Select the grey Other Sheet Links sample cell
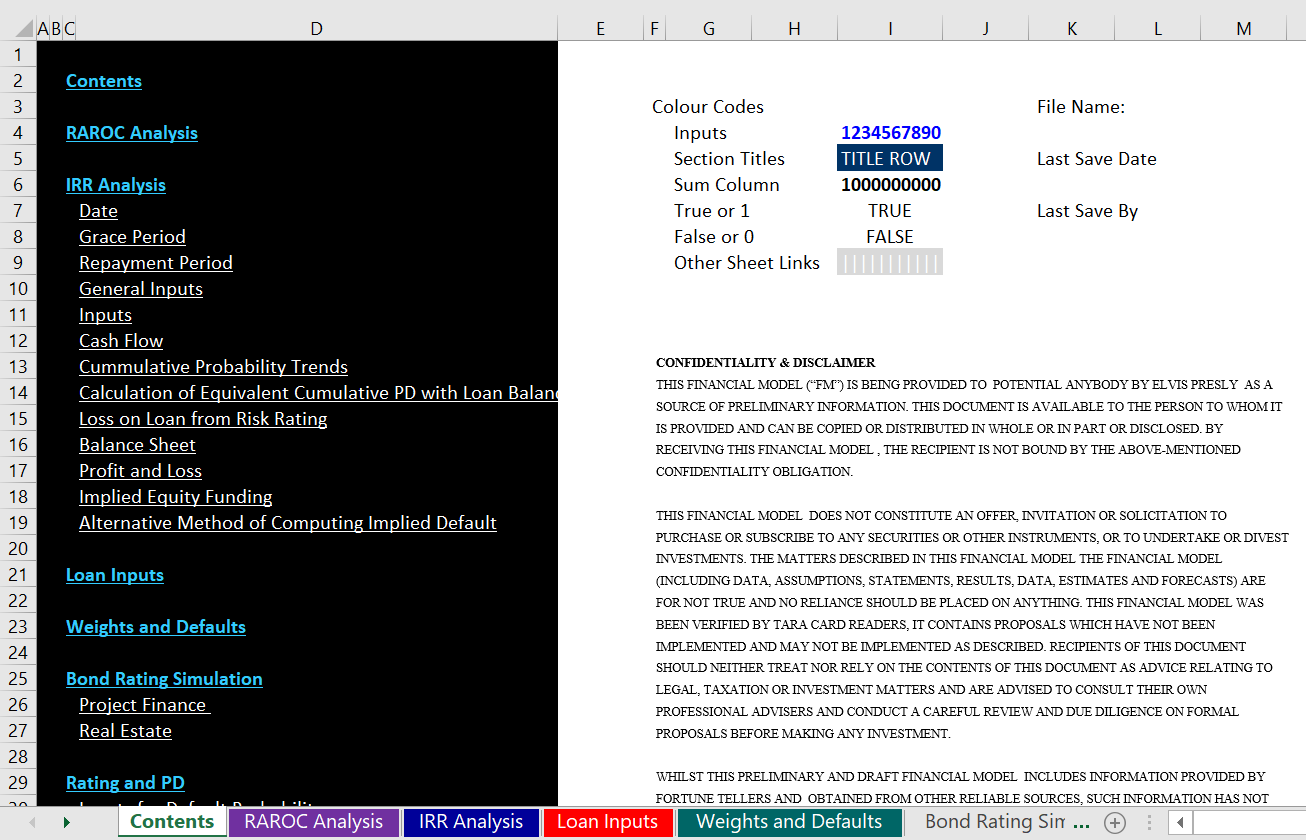1306x840 pixels. (x=889, y=263)
